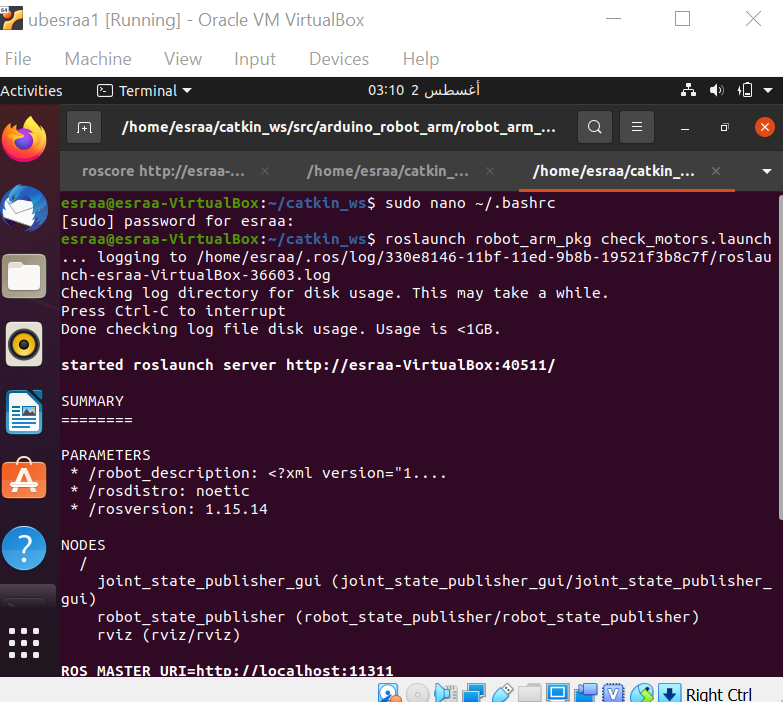Open the Files manager in the dock
The width and height of the screenshot is (783, 702).
[24, 276]
